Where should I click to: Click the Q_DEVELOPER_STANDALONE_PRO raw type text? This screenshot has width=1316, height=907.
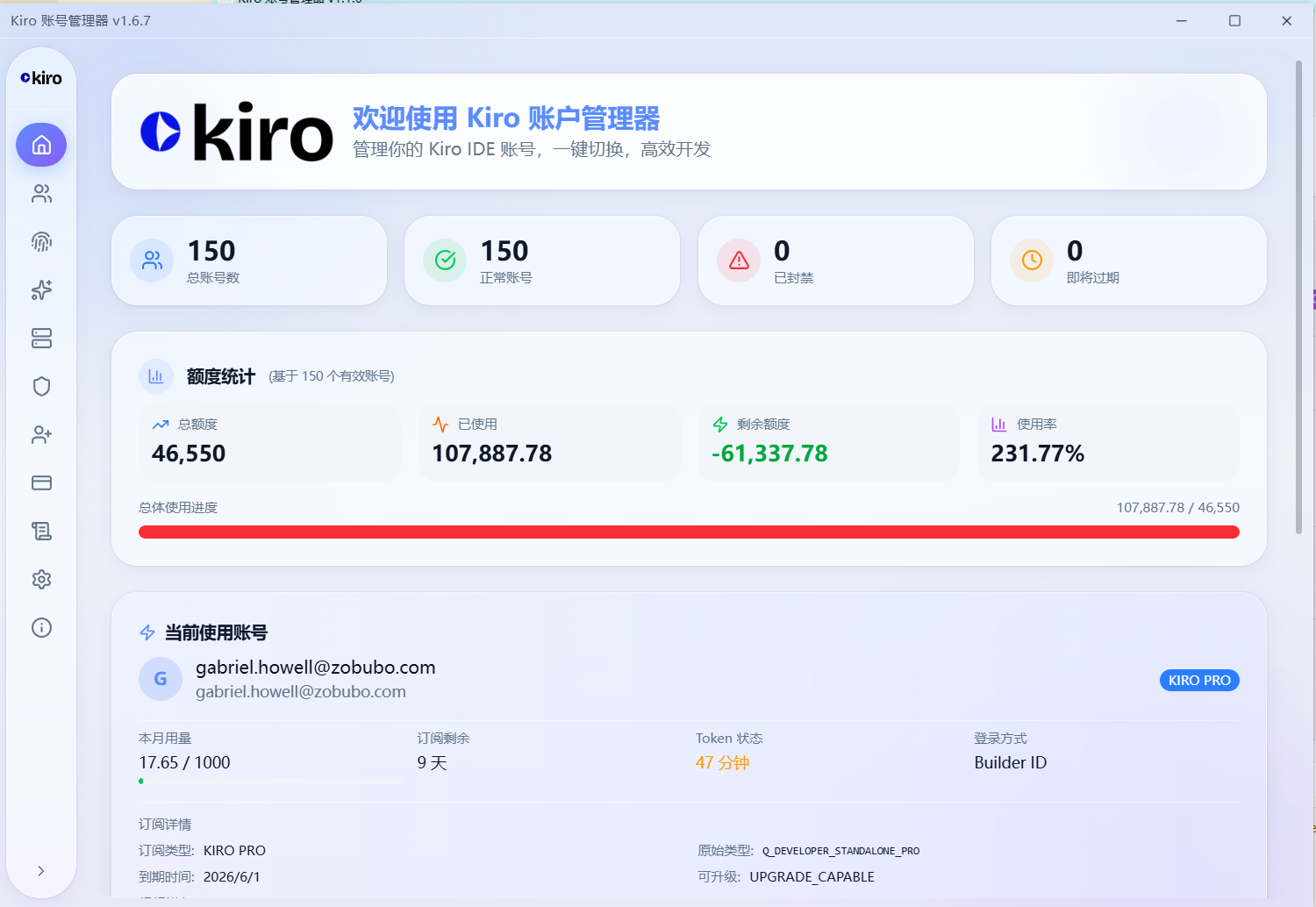click(x=840, y=851)
